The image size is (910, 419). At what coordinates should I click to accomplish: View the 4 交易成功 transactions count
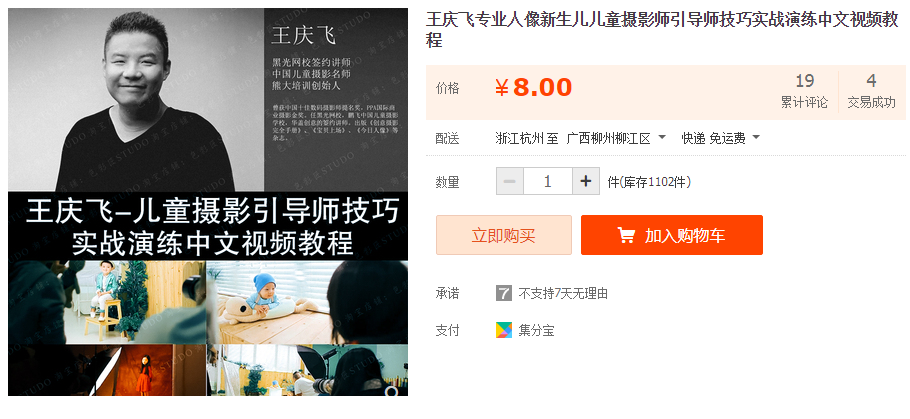(x=872, y=91)
